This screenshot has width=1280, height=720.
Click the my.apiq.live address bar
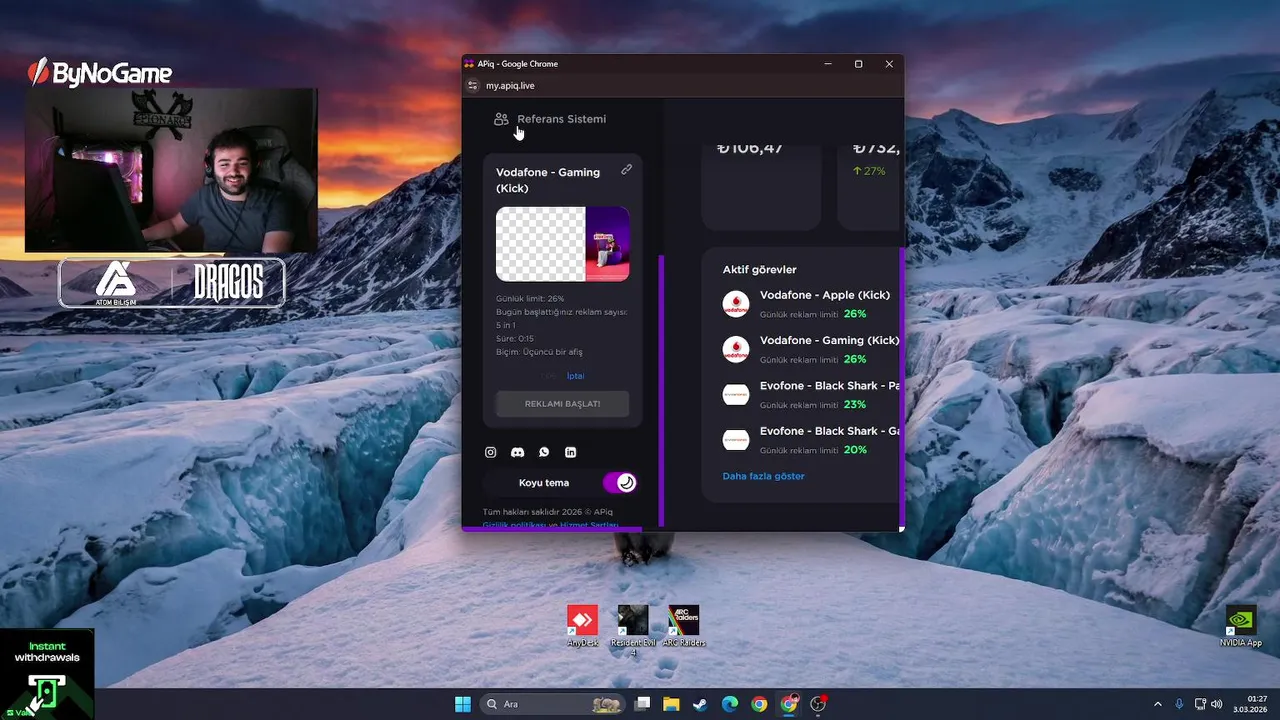pos(510,86)
